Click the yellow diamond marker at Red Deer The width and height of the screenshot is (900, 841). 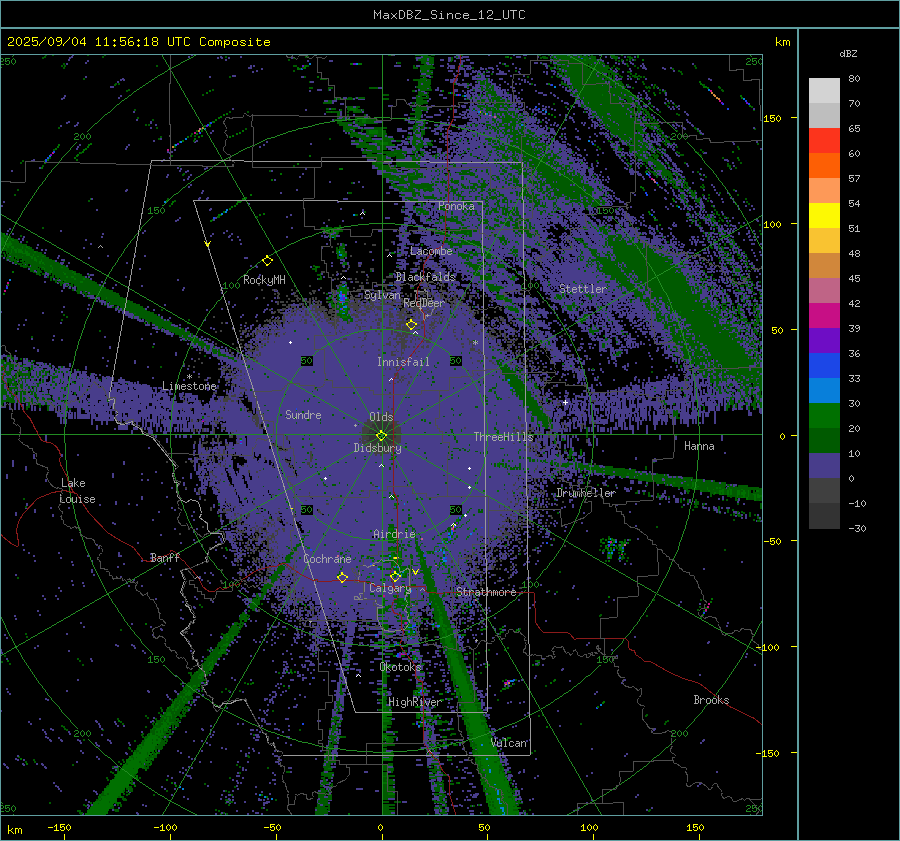(x=411, y=325)
